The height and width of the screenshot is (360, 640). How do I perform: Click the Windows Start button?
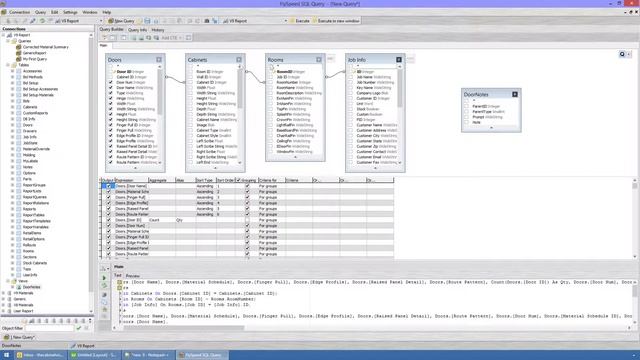click(x=7, y=355)
